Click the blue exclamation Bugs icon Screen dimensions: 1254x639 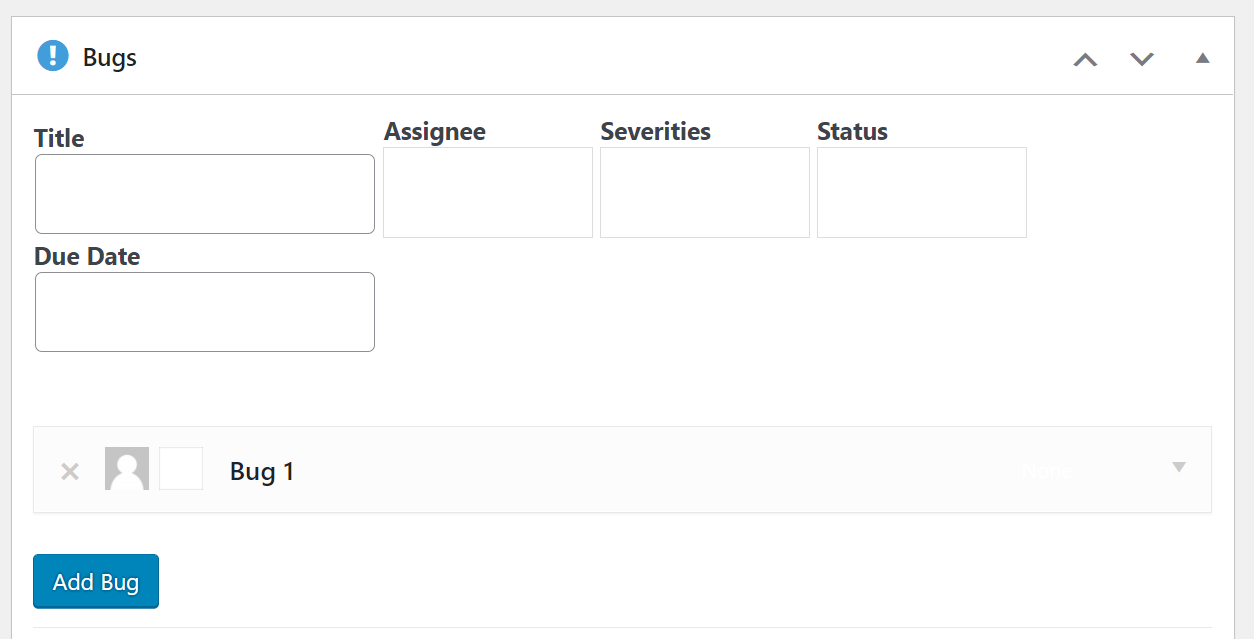52,56
